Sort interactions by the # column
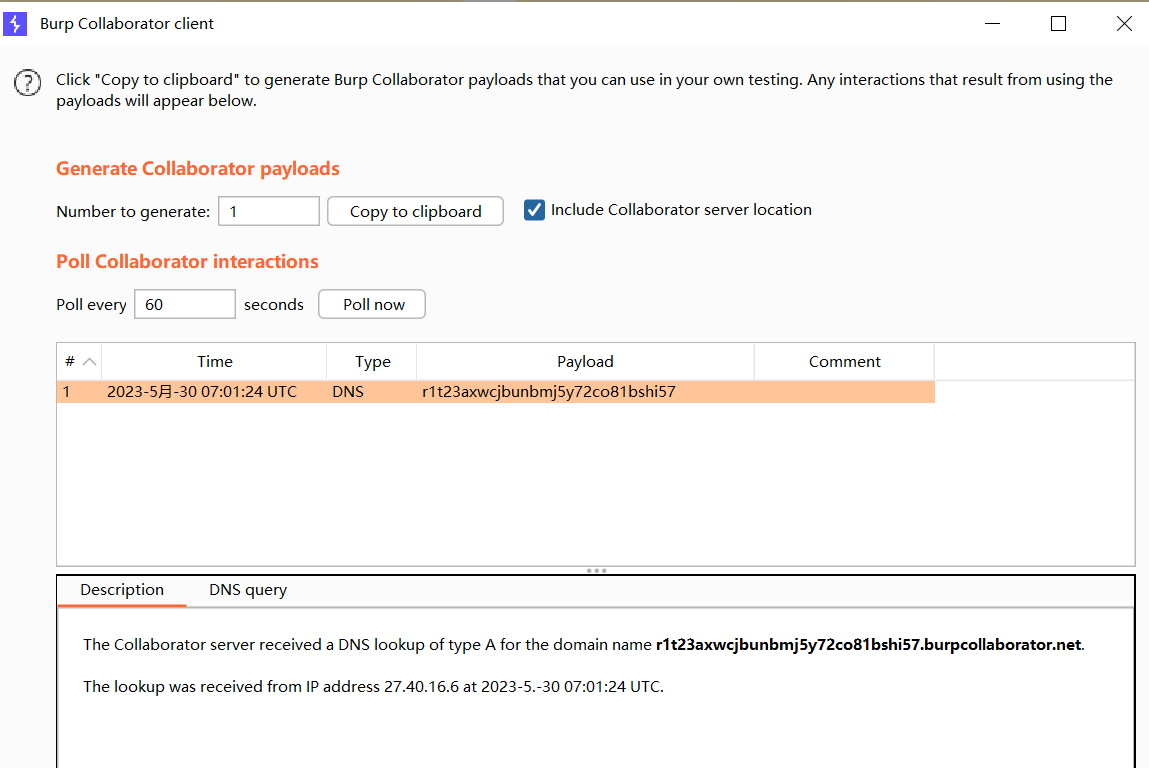Image resolution: width=1149 pixels, height=768 pixels. [x=79, y=362]
